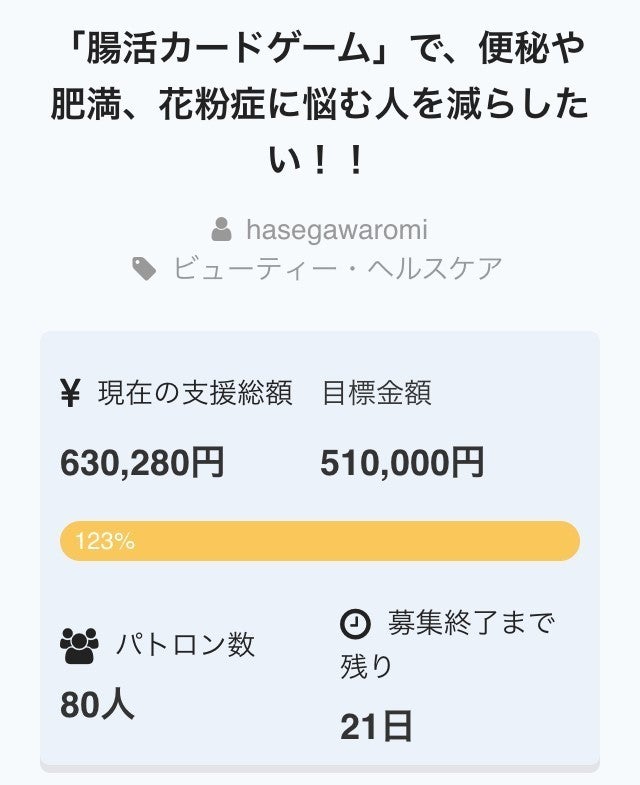Click the パトロン数 label
Image resolution: width=640 pixels, height=785 pixels.
pos(185,645)
